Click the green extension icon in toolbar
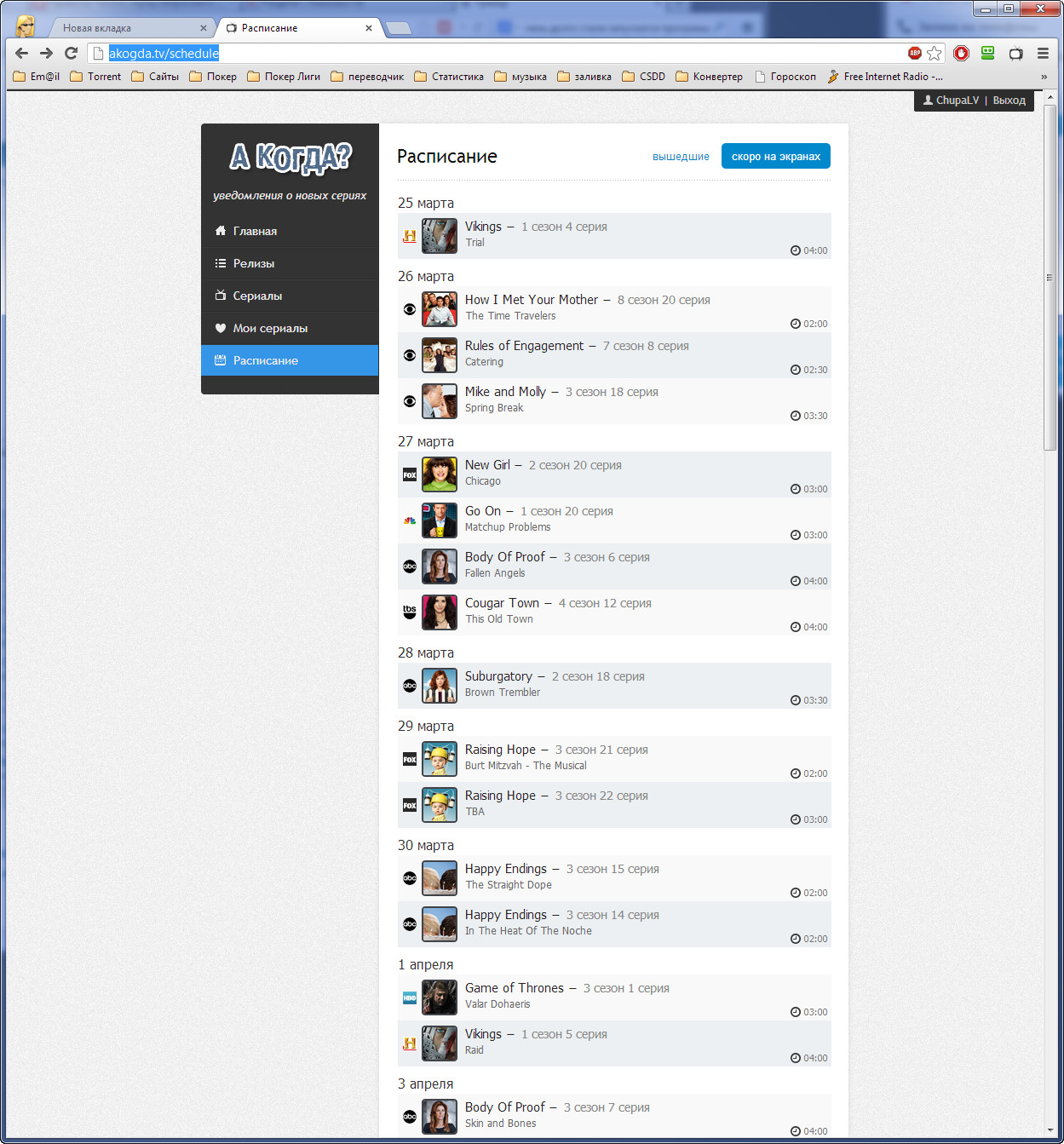Screen dimensions: 1064x1144 (x=988, y=53)
